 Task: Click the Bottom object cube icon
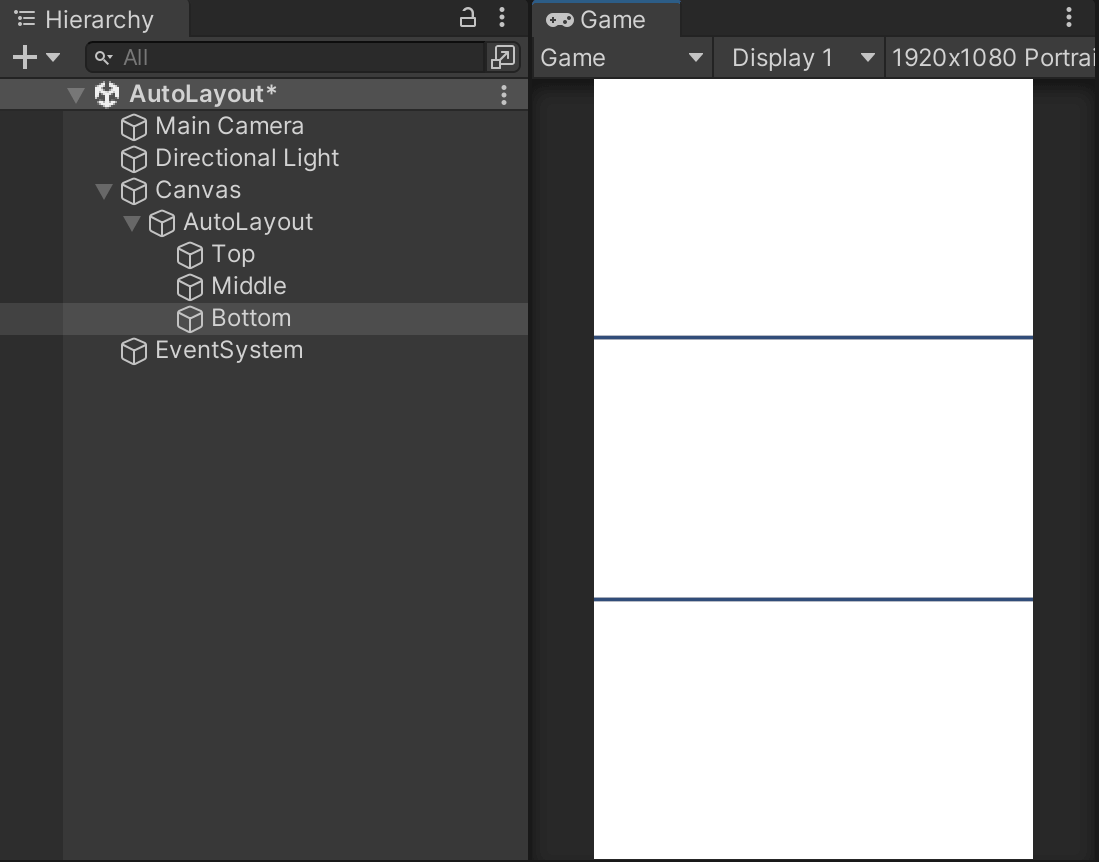coord(189,320)
